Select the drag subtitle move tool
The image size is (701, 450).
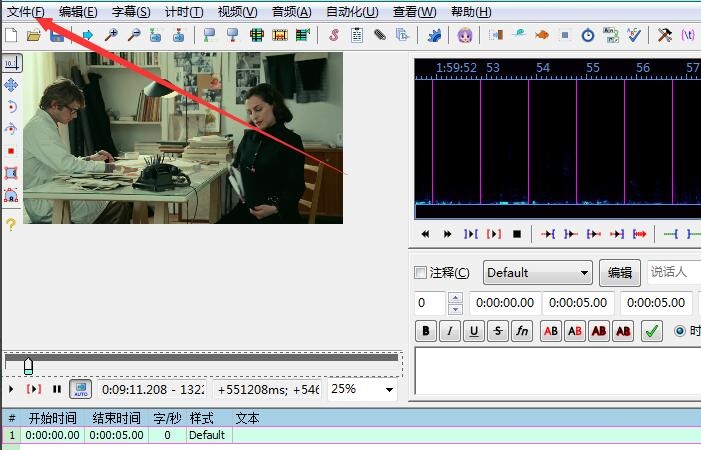[x=11, y=85]
